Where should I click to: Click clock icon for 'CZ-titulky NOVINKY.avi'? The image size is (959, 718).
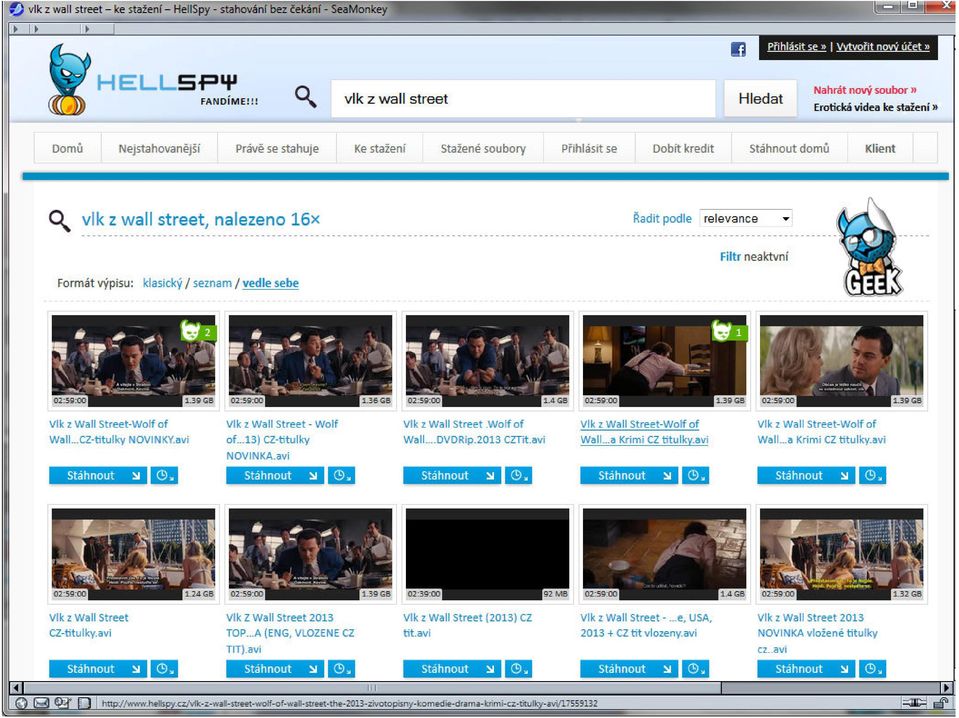pyautogui.click(x=164, y=475)
